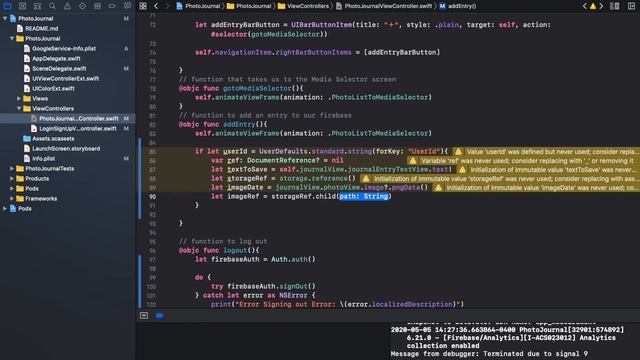Click PhotoJournal folder in jump bar
The height and width of the screenshot is (360, 640).
click(249, 6)
